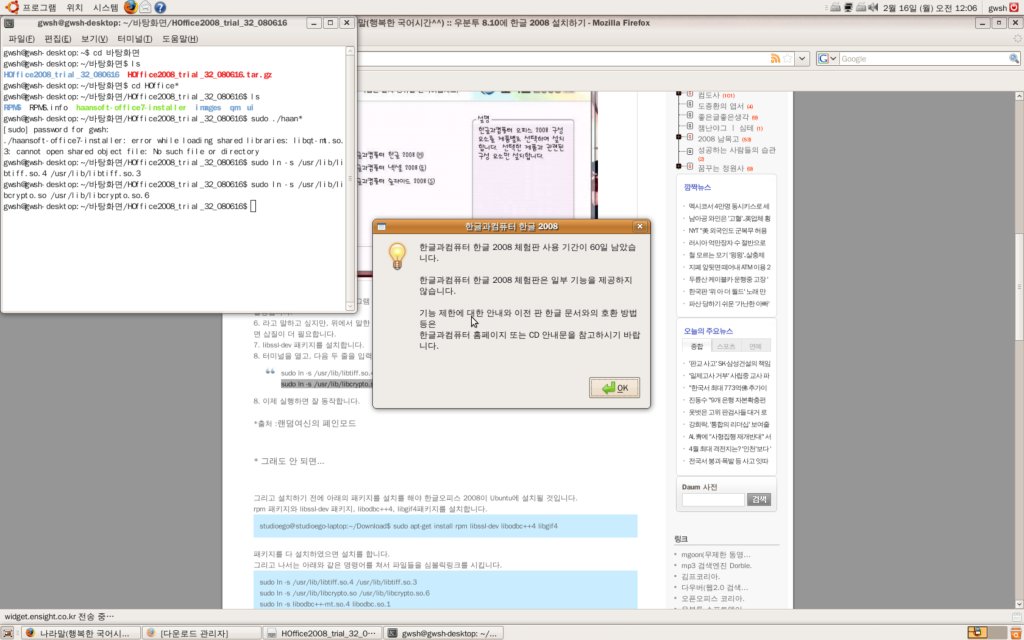1024x640 pixels.
Task: Open Firefox from the top panel launcher
Action: pos(131,7)
